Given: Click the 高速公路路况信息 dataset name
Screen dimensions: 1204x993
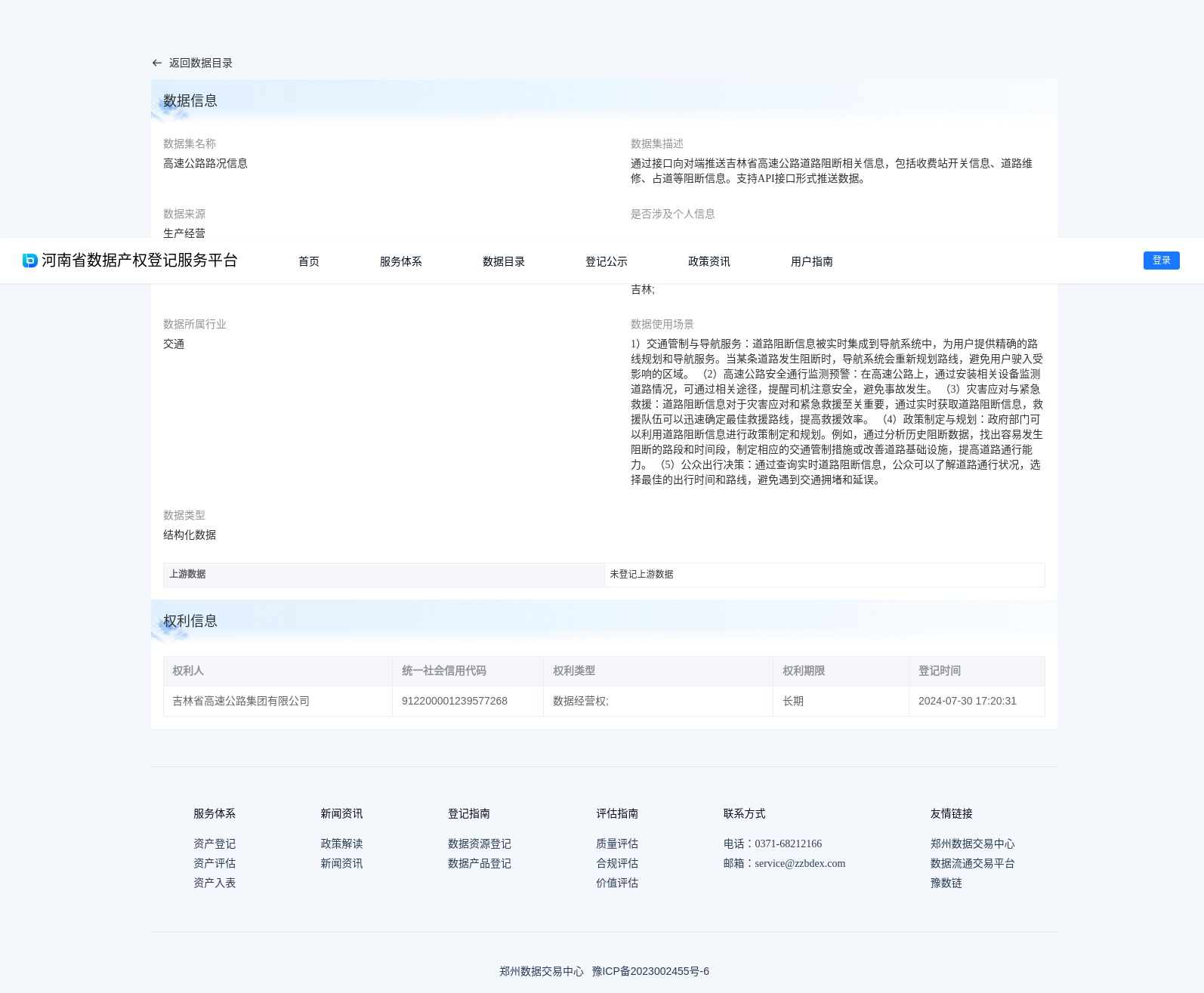Looking at the screenshot, I should (205, 163).
